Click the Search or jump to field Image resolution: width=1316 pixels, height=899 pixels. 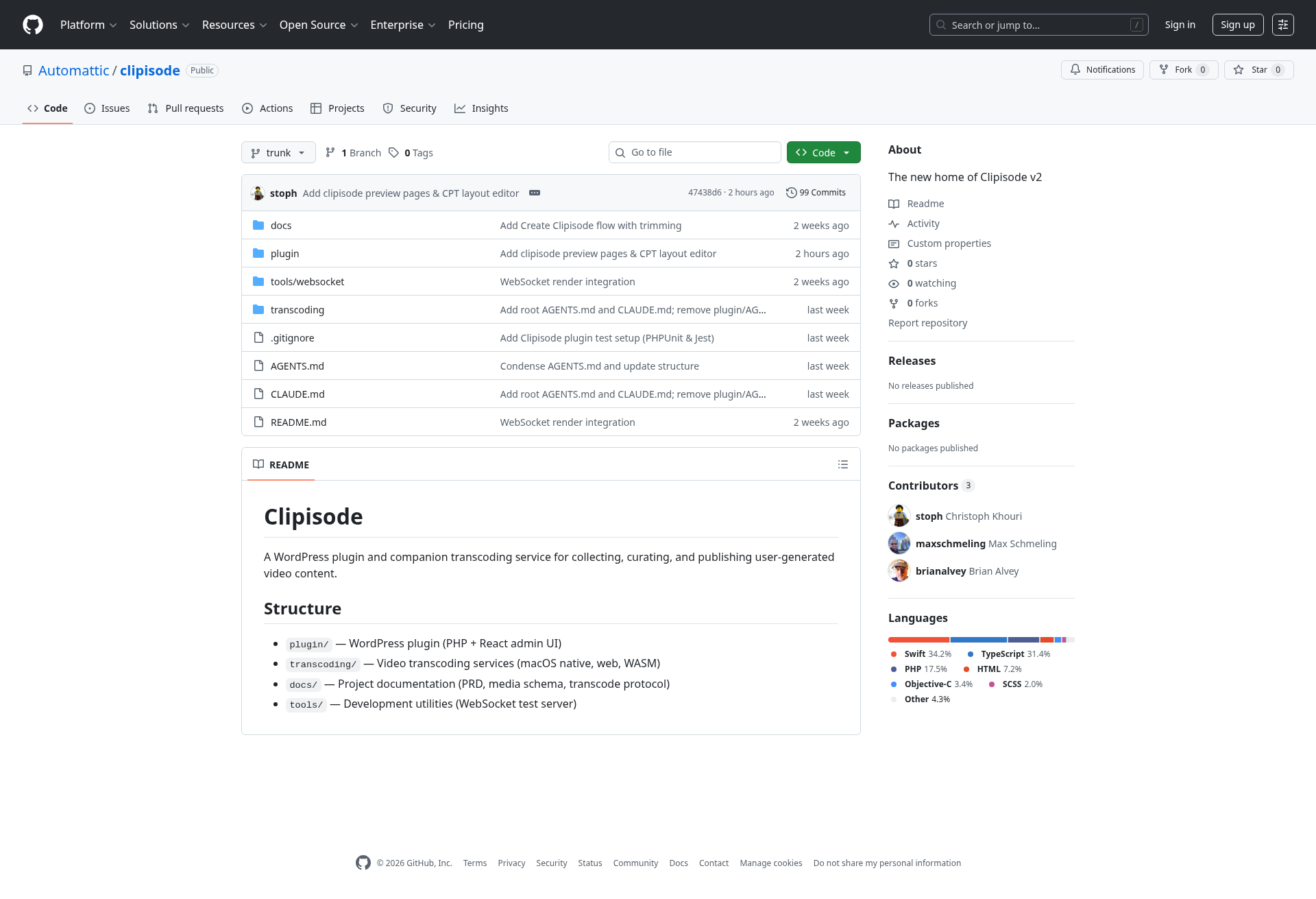pos(1039,25)
